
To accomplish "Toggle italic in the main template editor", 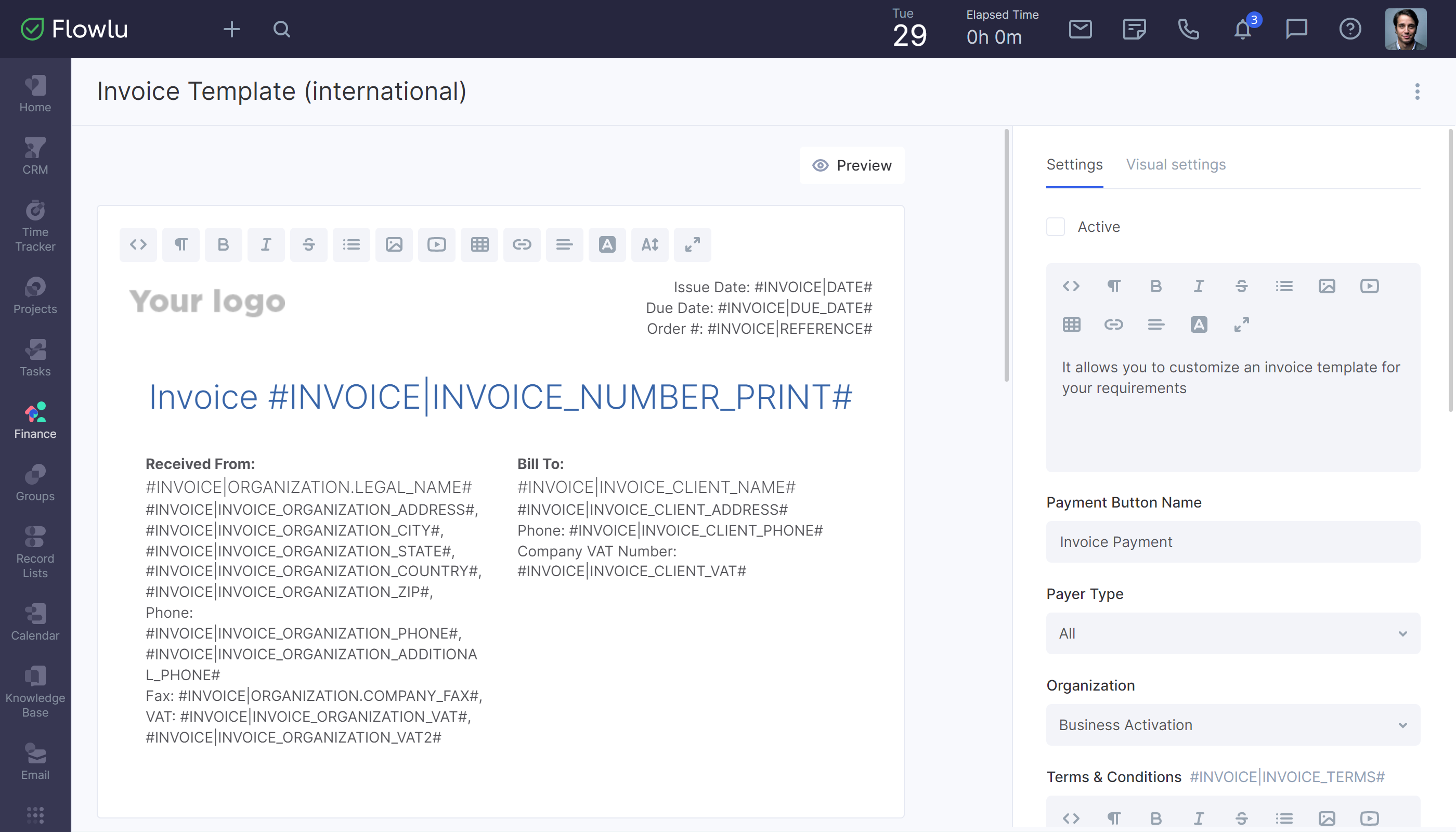I will [266, 244].
